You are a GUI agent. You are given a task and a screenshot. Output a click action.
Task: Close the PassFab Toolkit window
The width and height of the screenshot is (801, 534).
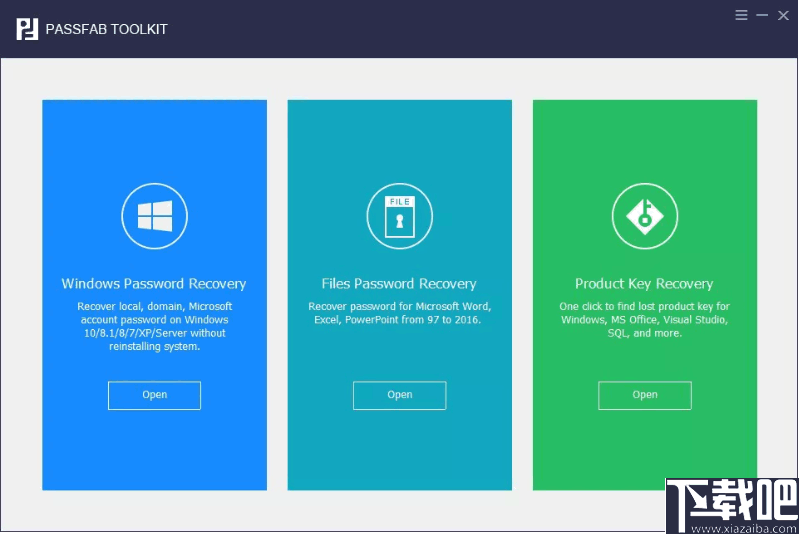[x=783, y=15]
